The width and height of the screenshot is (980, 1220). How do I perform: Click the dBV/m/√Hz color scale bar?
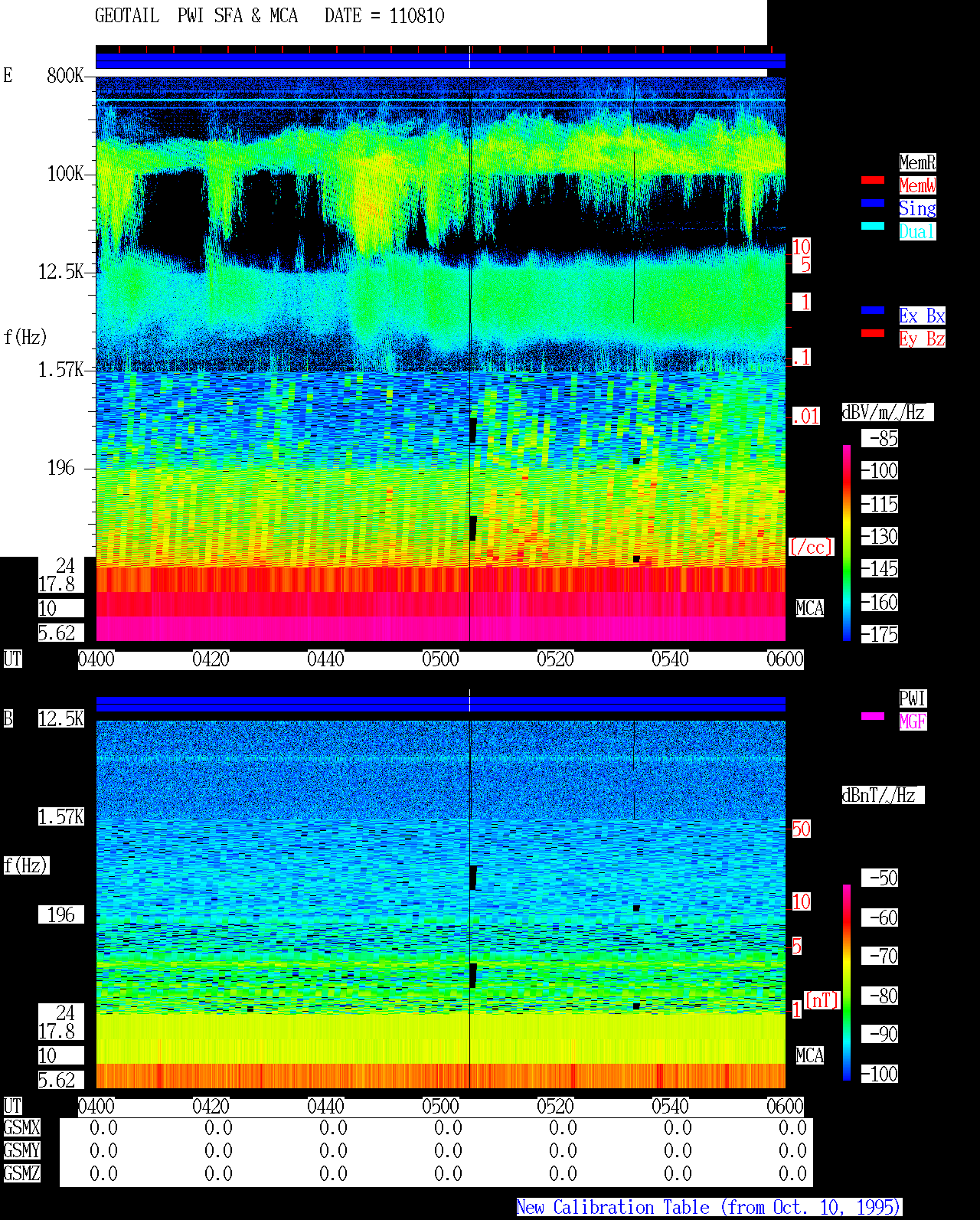pyautogui.click(x=847, y=542)
